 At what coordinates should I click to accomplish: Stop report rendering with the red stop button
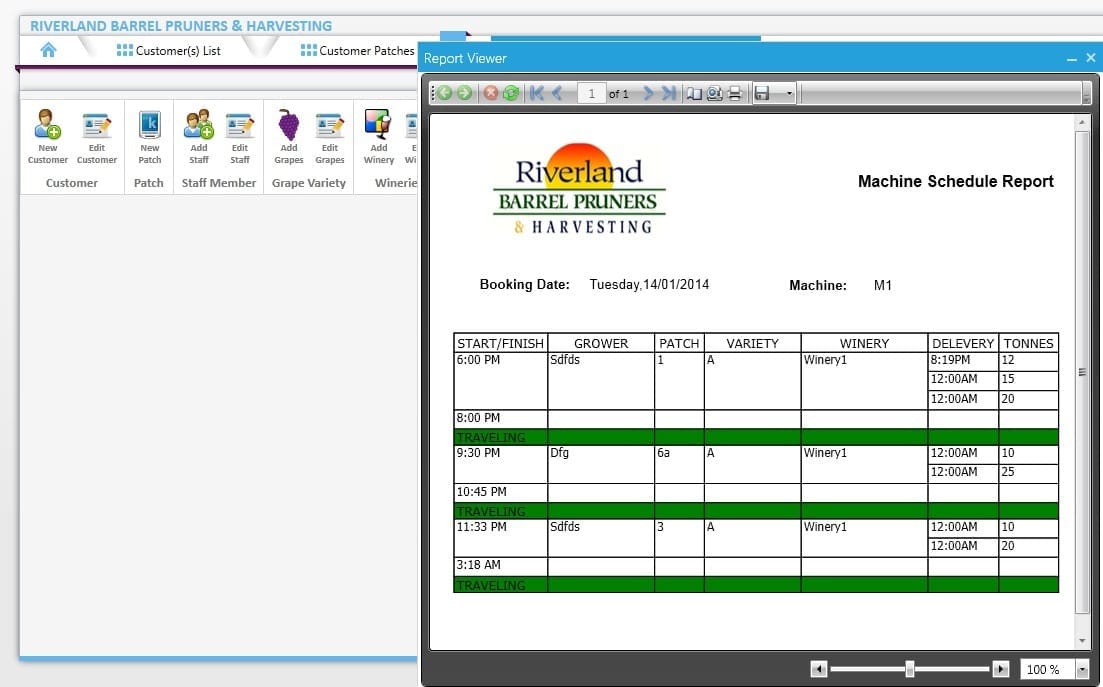[x=491, y=93]
